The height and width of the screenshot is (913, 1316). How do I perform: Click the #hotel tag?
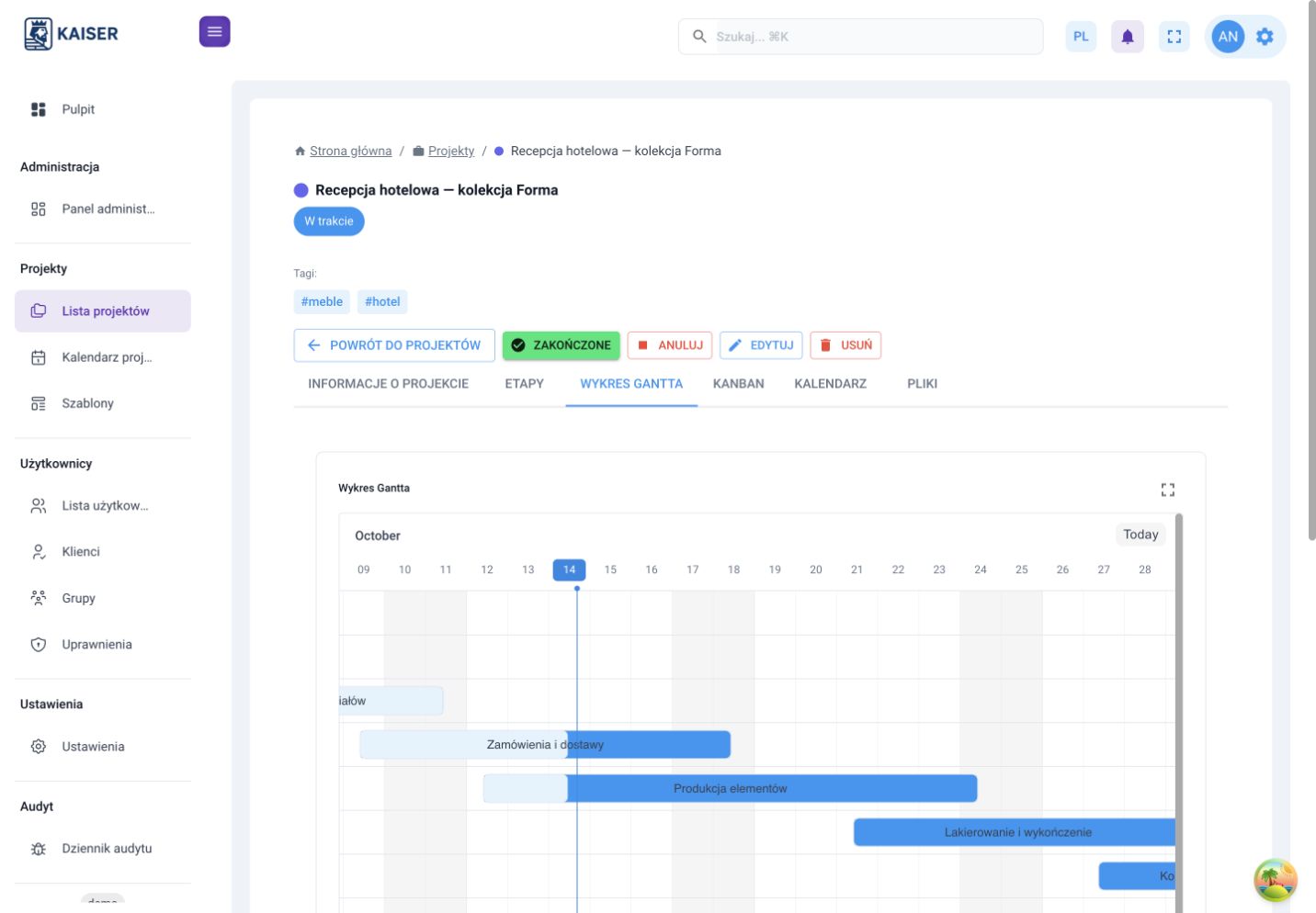click(x=382, y=301)
